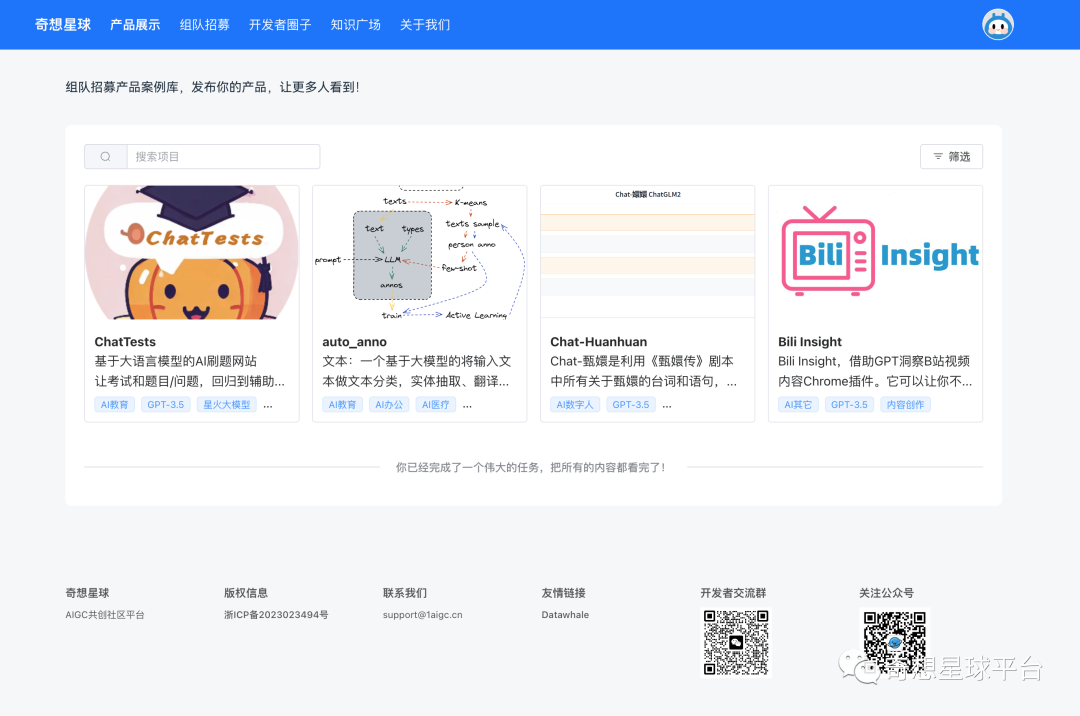Open the ChatTests pumpkin thumbnail
The image size is (1080, 716).
(x=191, y=252)
